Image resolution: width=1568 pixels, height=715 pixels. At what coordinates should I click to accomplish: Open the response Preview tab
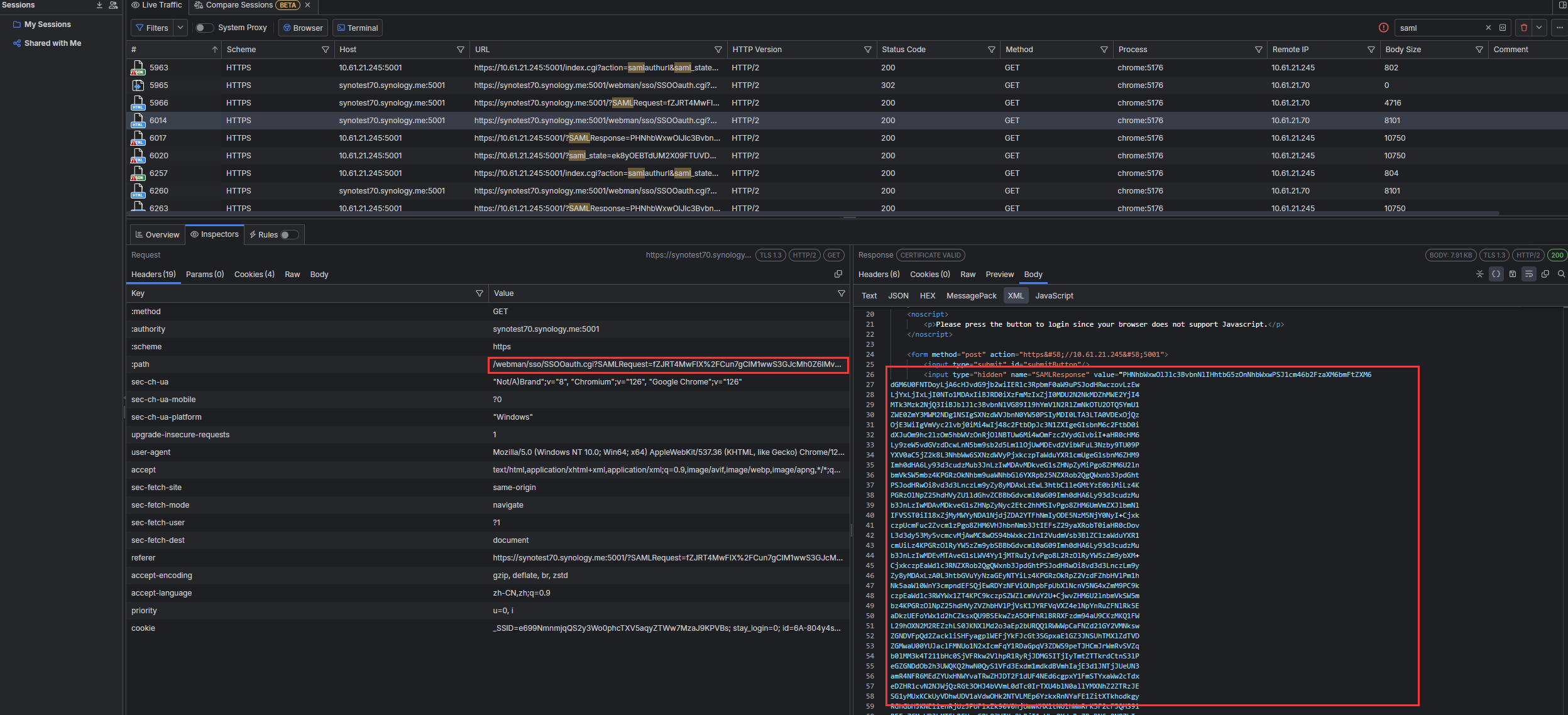(x=999, y=275)
